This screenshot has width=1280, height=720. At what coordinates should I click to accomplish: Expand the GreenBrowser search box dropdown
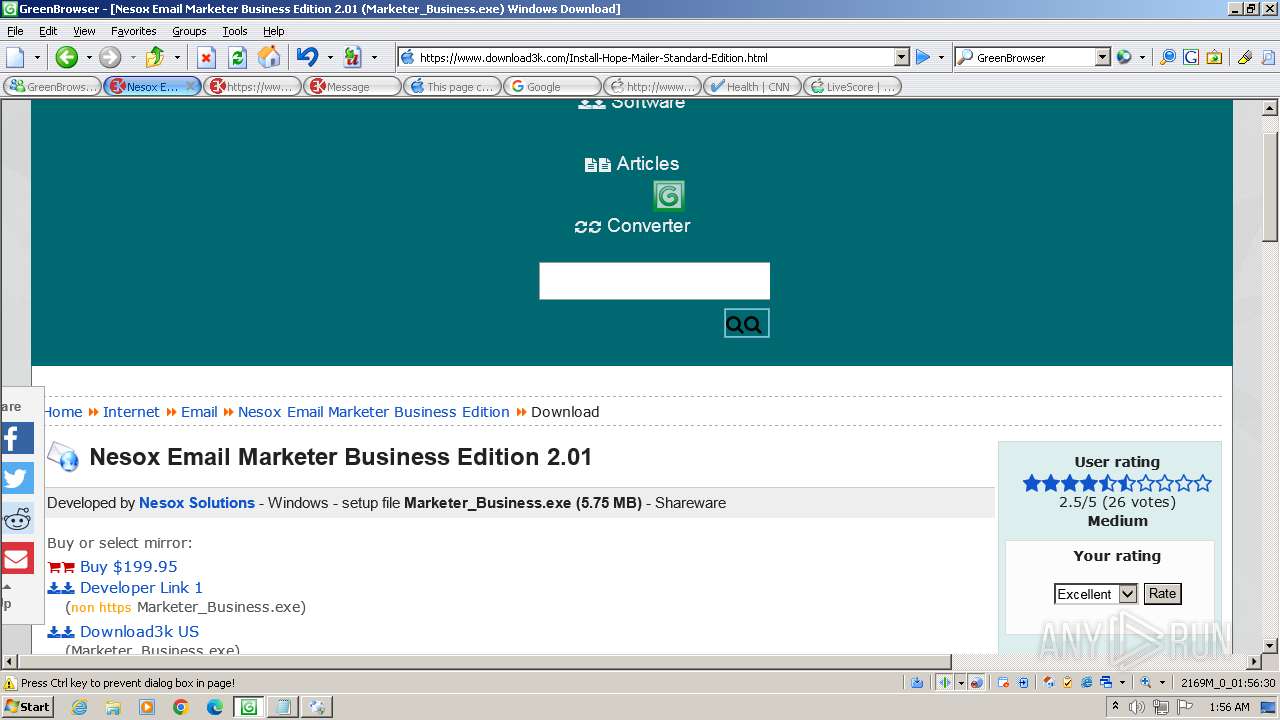point(1103,57)
